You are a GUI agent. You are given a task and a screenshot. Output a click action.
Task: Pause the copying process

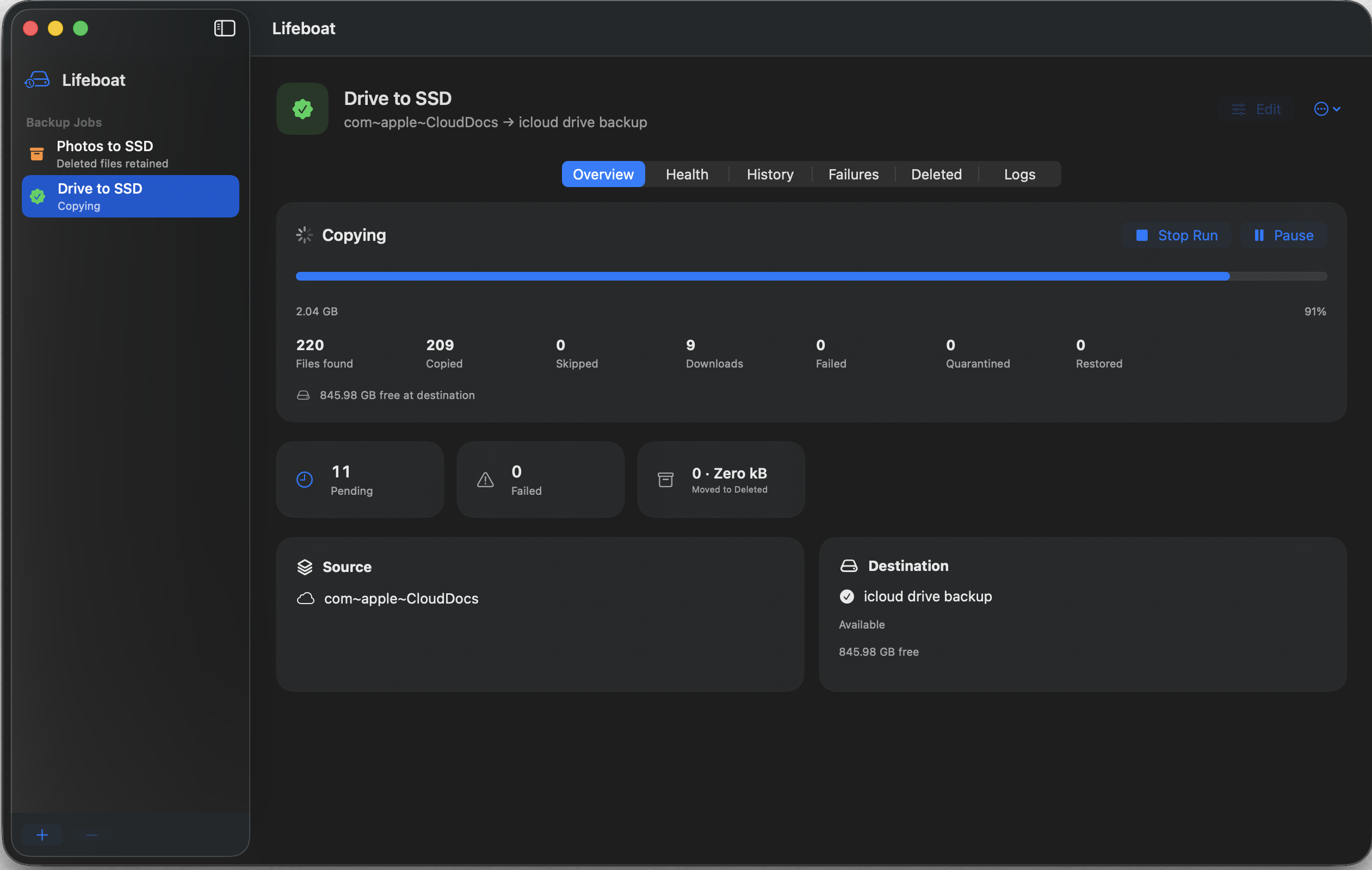point(1284,235)
